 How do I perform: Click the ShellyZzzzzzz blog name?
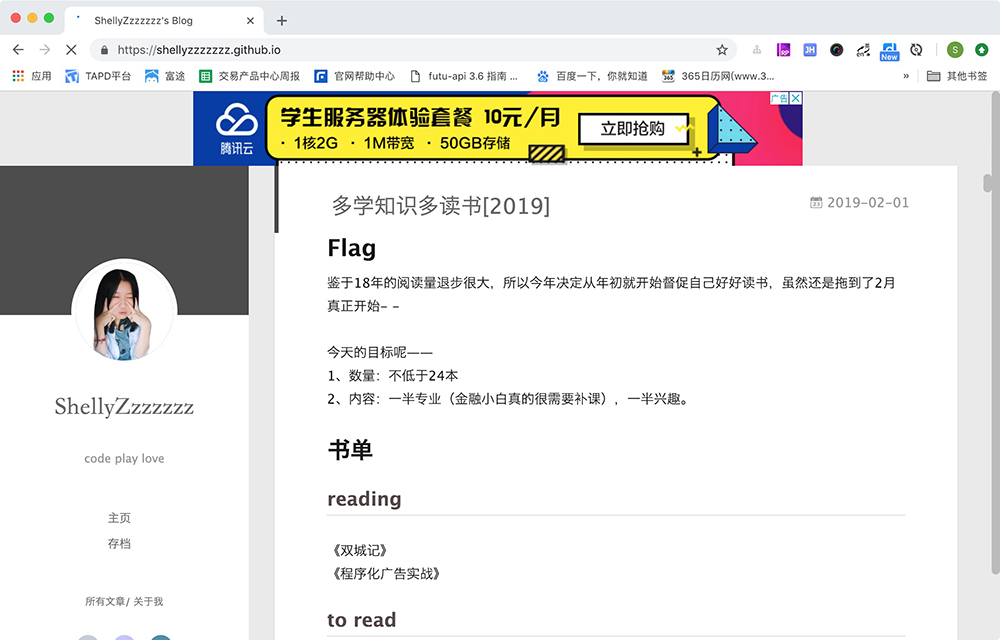tap(124, 407)
